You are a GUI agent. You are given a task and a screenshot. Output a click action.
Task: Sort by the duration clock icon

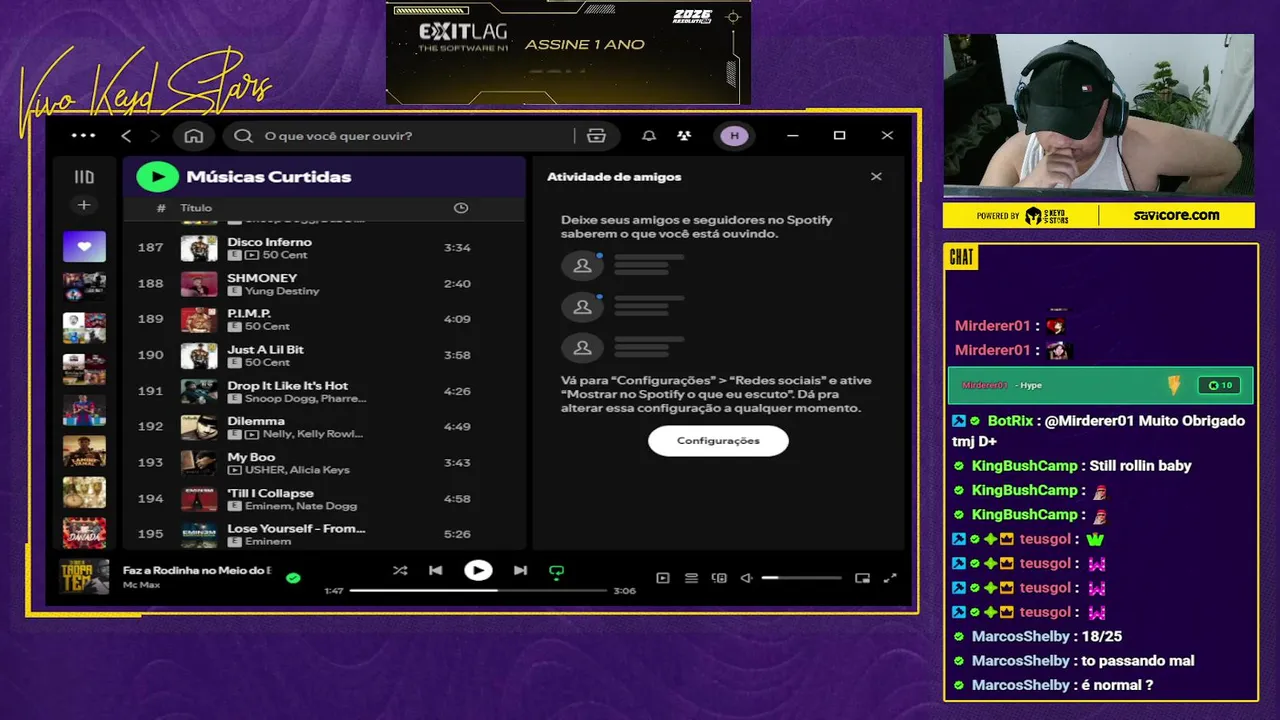(461, 208)
